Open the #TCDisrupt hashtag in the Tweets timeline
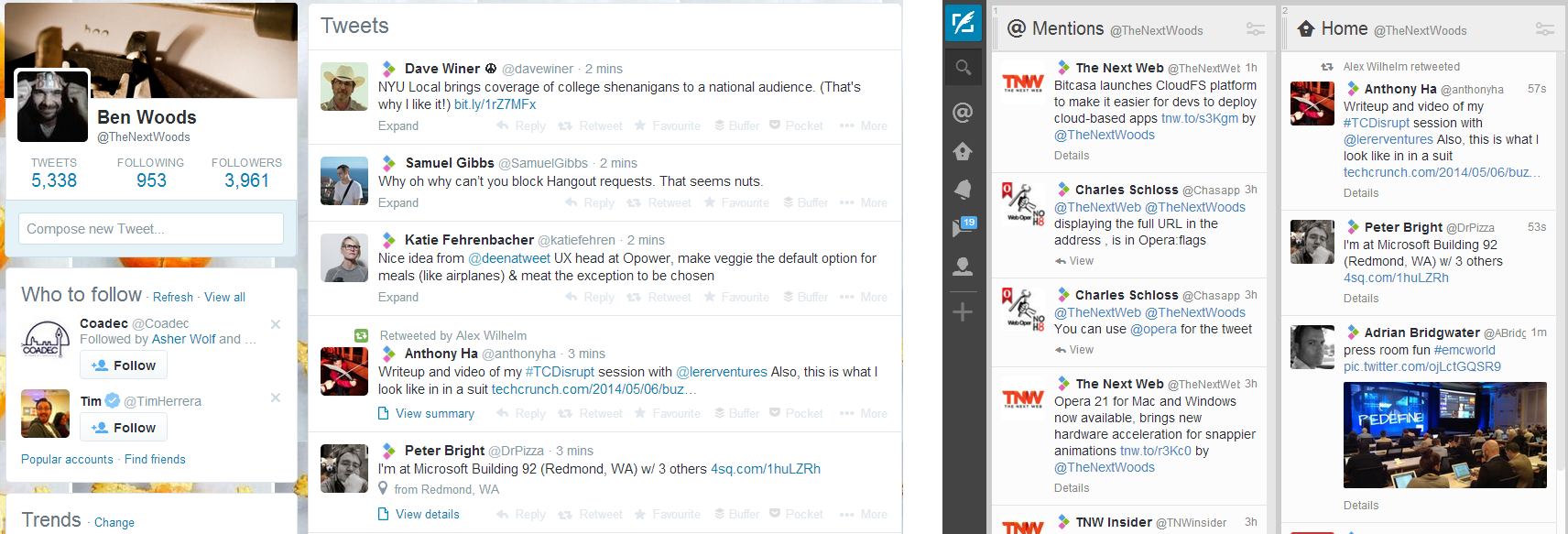The height and width of the screenshot is (534, 1568). pos(560,372)
